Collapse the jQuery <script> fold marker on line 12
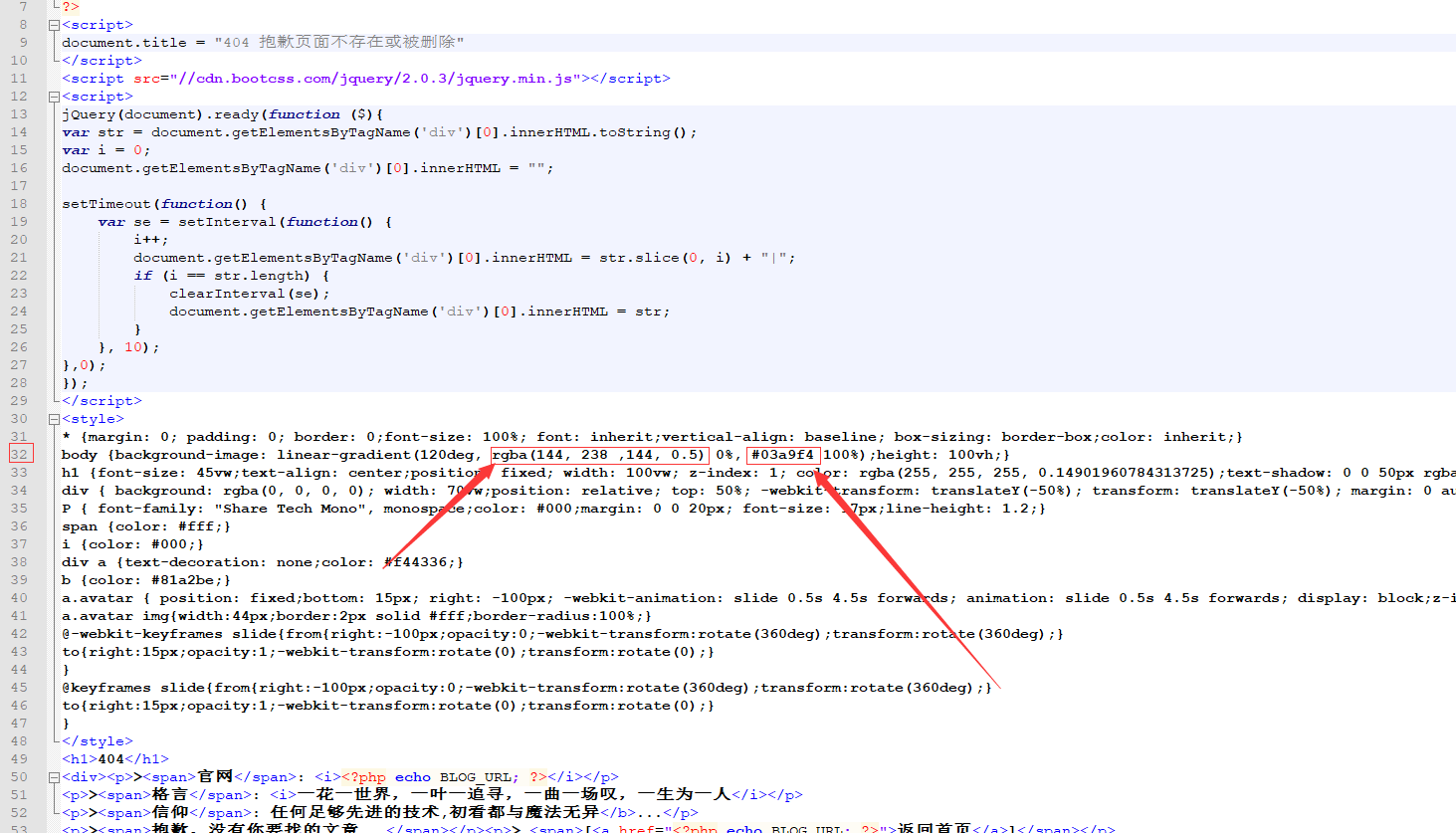The width and height of the screenshot is (1456, 833). point(54,97)
